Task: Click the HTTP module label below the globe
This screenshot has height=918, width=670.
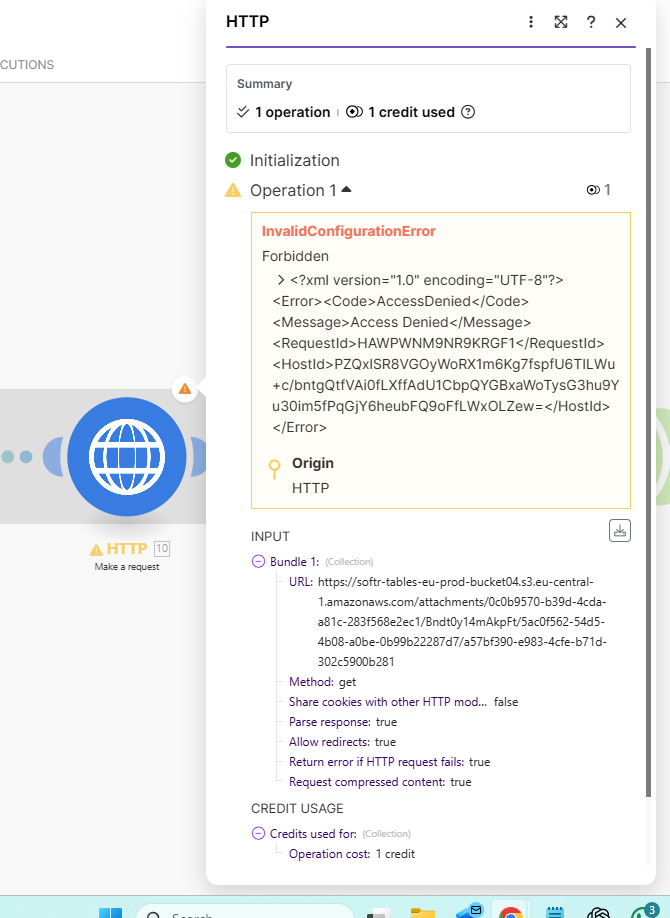Action: tap(127, 548)
